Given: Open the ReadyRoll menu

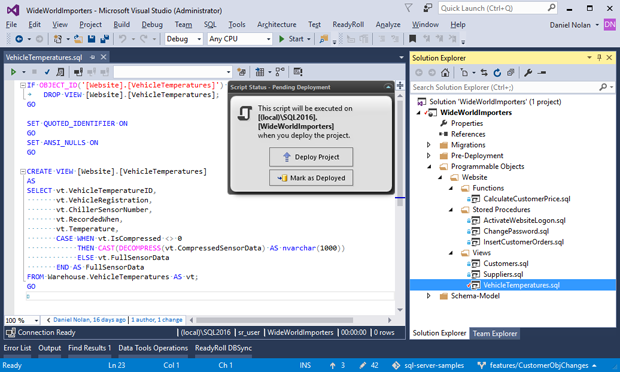Looking at the screenshot, I should pyautogui.click(x=348, y=25).
